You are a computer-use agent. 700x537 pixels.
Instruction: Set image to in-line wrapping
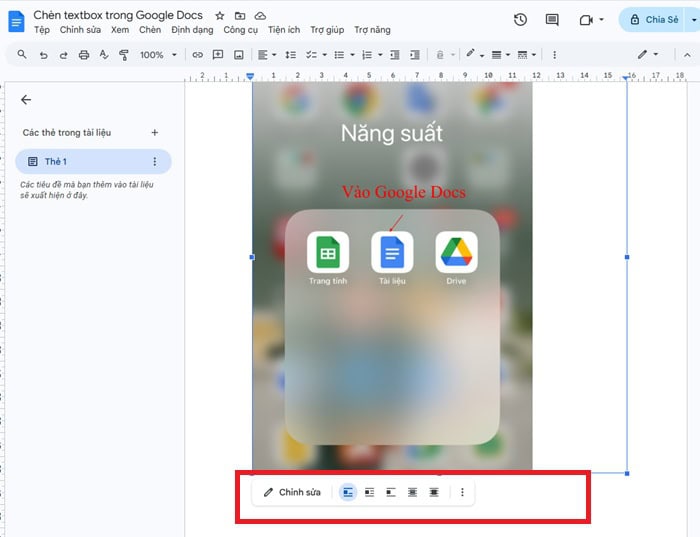tap(348, 492)
